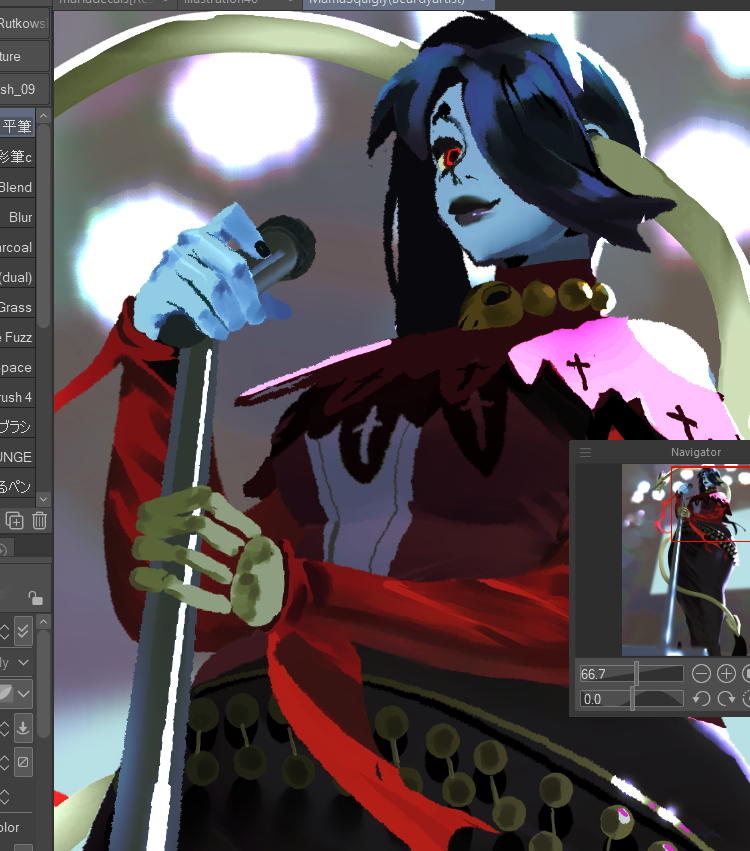Image resolution: width=750 pixels, height=851 pixels.
Task: Duplicate the selected sub tool
Action: [15, 520]
